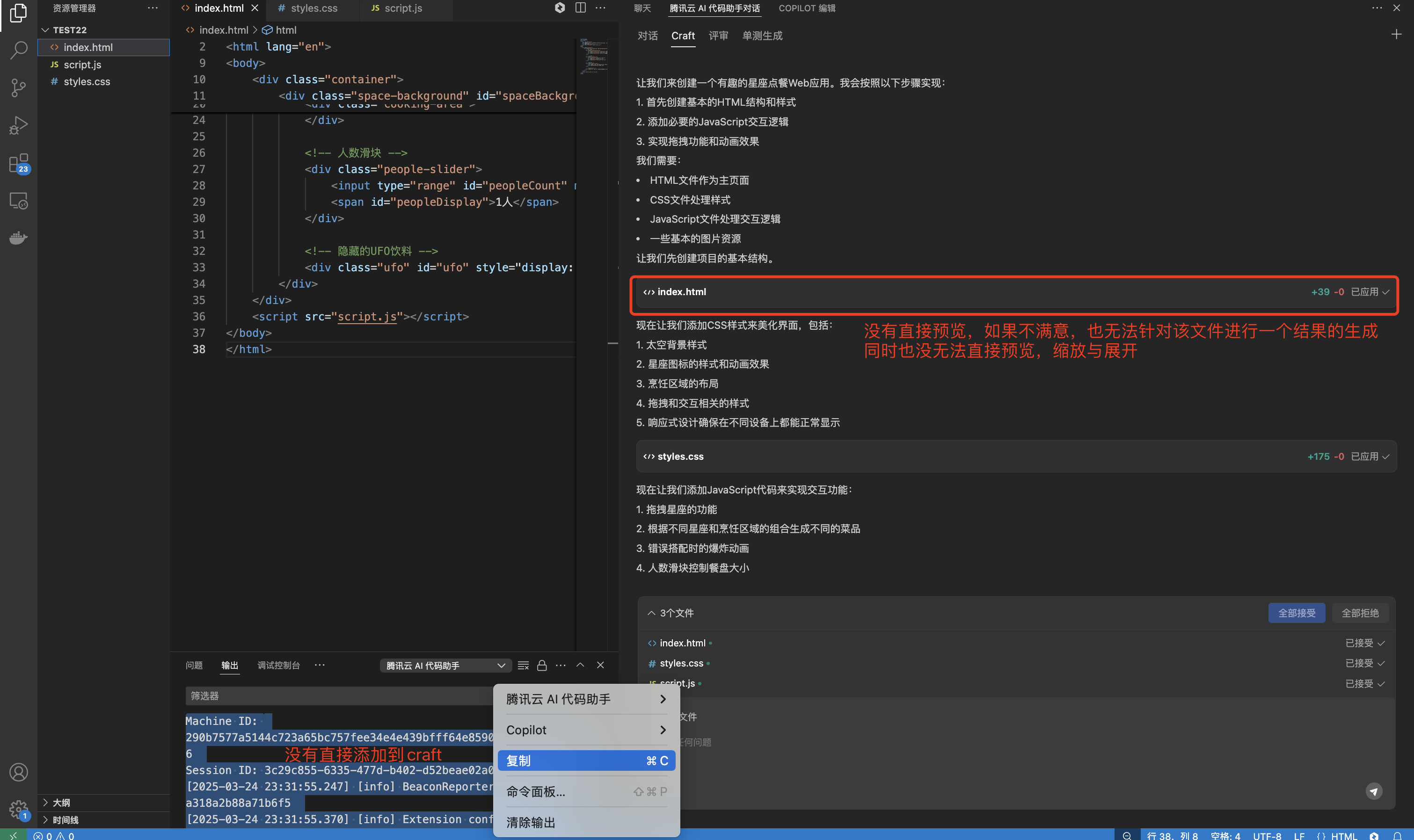
Task: Open the Source Control view
Action: tap(19, 88)
